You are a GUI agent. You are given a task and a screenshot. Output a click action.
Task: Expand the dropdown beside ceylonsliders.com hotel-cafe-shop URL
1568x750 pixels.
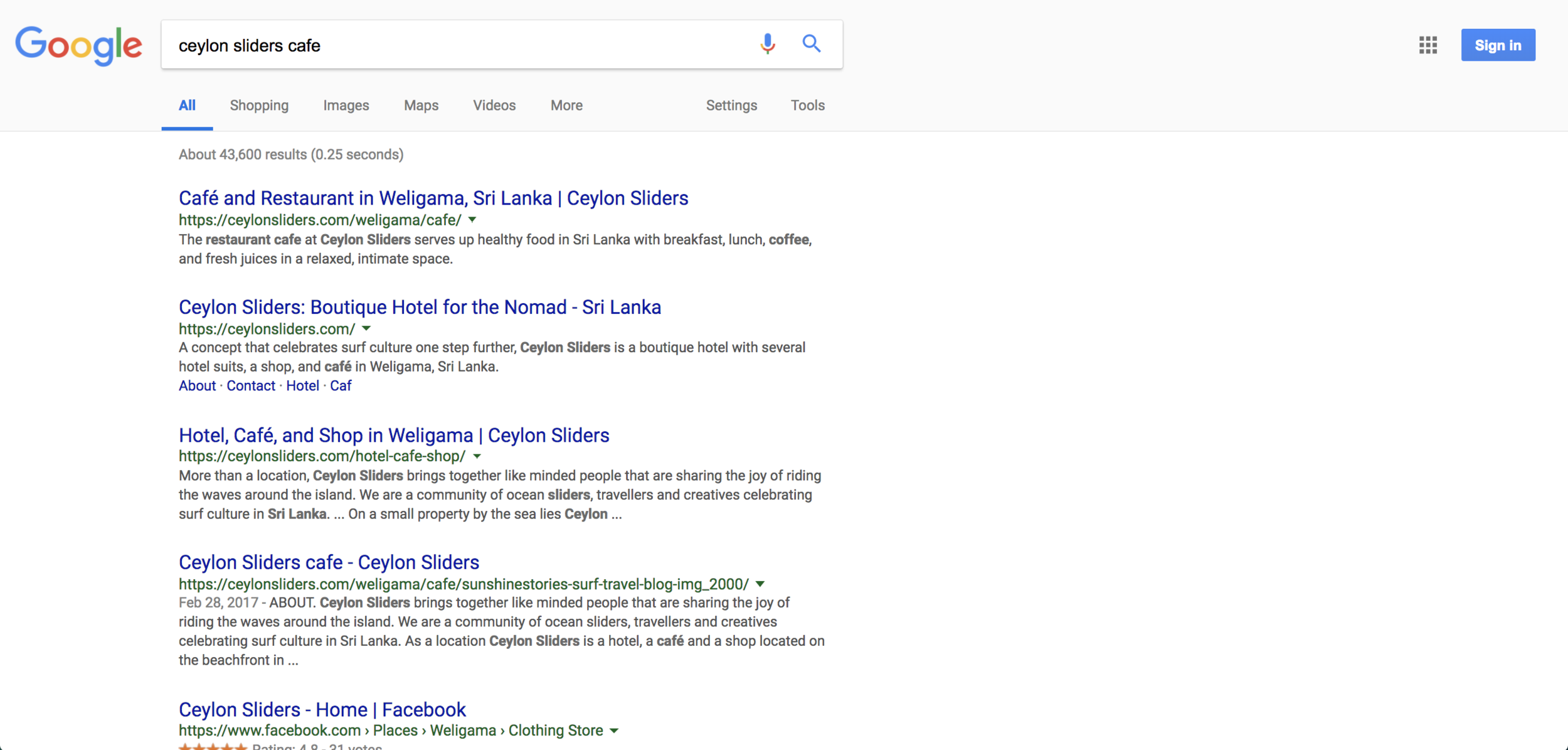[477, 456]
